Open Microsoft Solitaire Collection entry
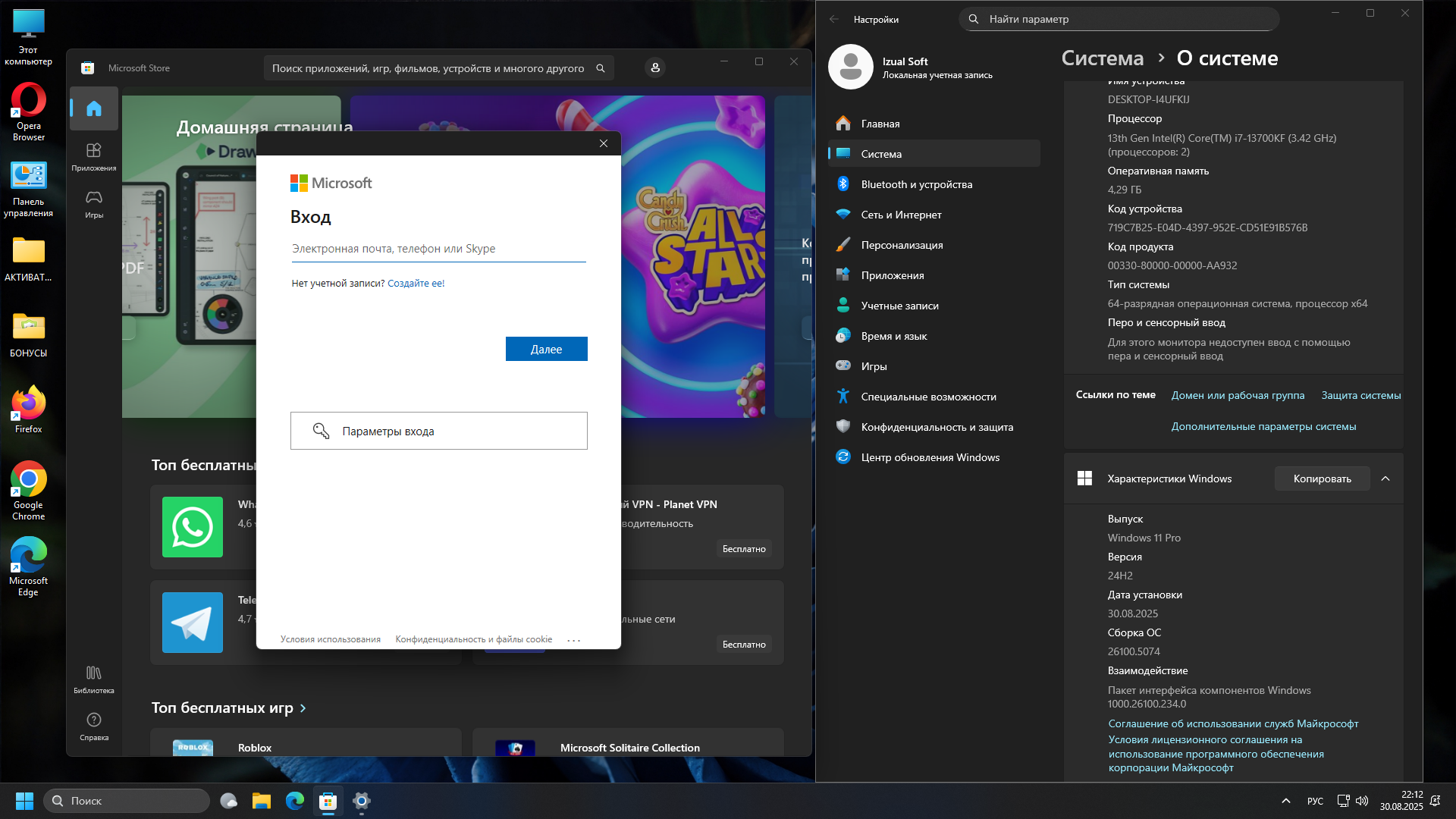This screenshot has width=1456, height=819. [x=628, y=743]
